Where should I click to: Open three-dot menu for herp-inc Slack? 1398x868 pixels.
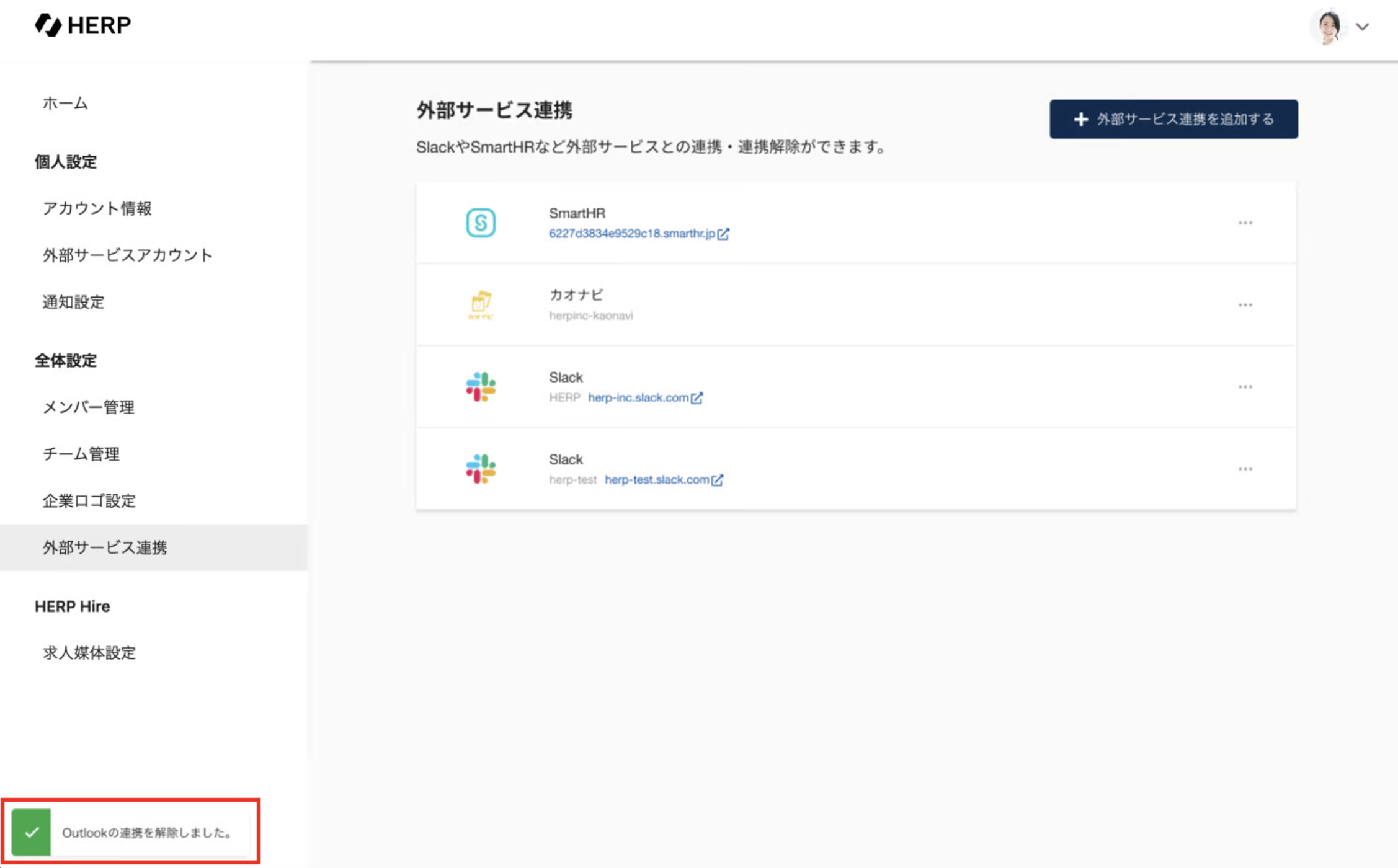click(x=1245, y=387)
